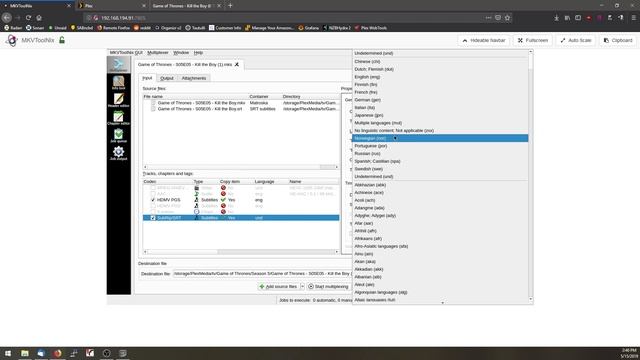This screenshot has width=640, height=360.
Task: Toggle the MPEG-H/HEVC video track checkbox
Action: [153, 188]
